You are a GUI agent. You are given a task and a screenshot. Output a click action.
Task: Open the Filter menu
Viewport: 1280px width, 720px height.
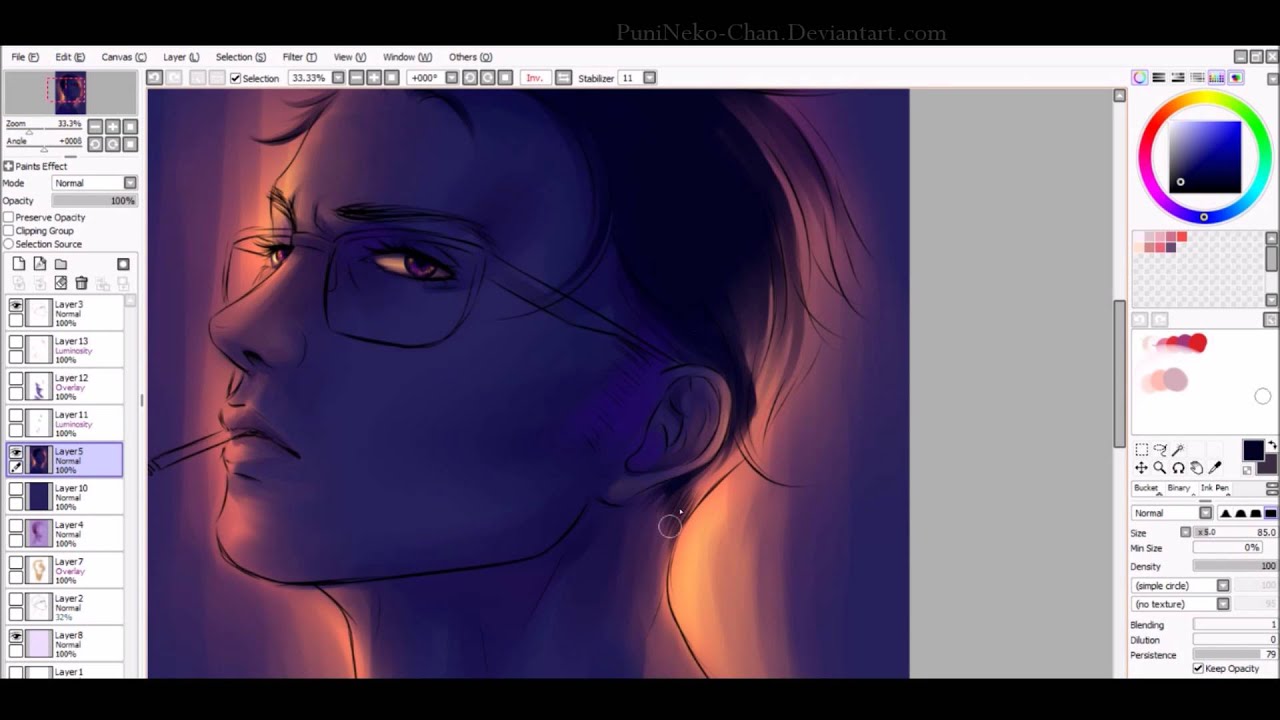pyautogui.click(x=299, y=57)
